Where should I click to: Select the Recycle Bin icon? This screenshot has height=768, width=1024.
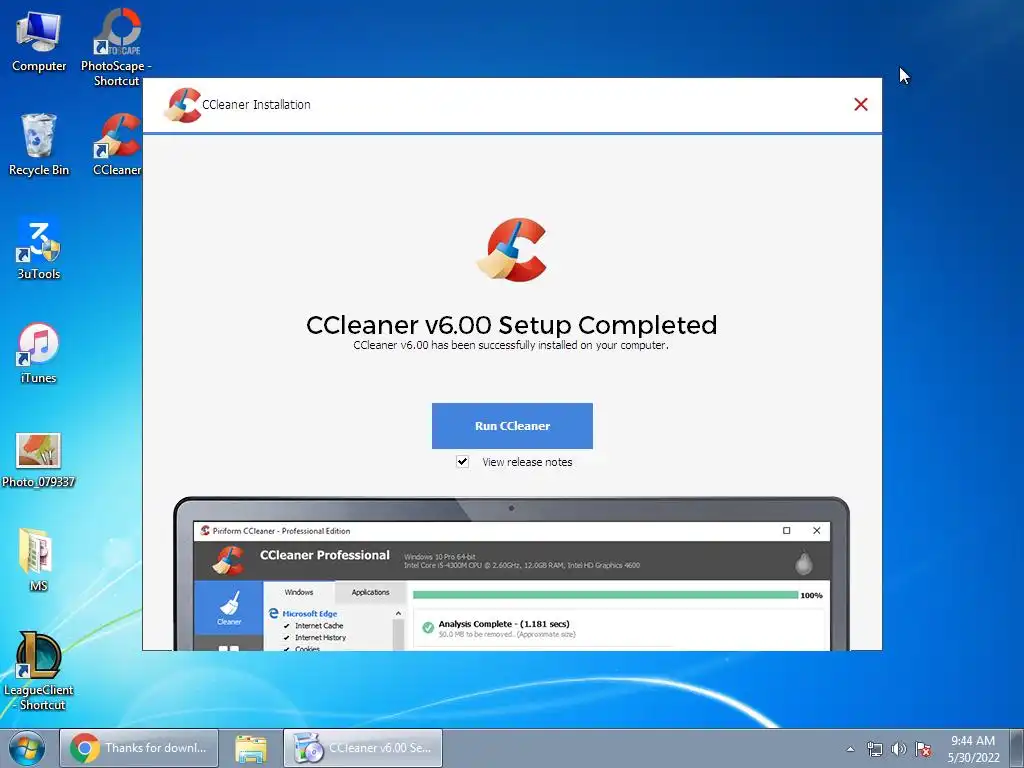point(39,145)
